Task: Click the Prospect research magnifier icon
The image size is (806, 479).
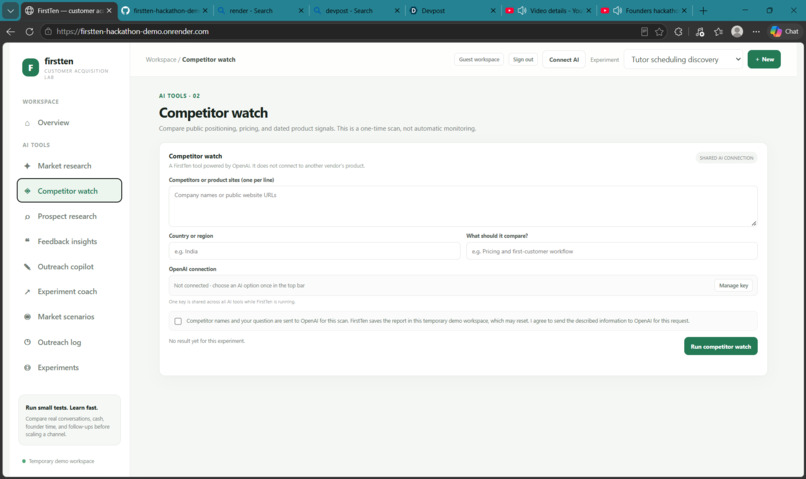Action: (x=27, y=217)
